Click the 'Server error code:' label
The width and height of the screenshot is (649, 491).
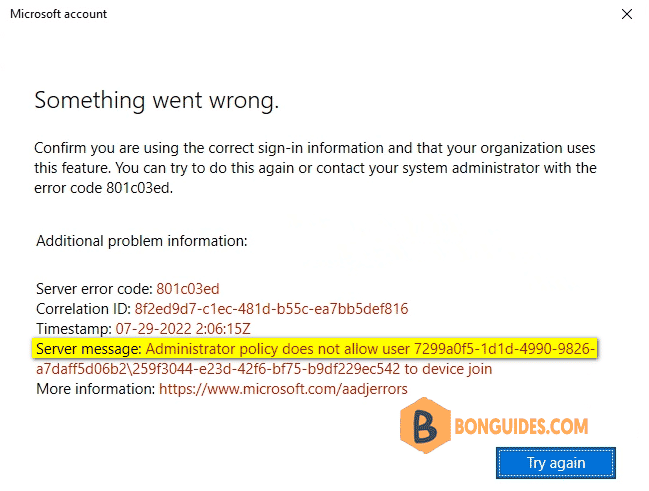click(94, 289)
